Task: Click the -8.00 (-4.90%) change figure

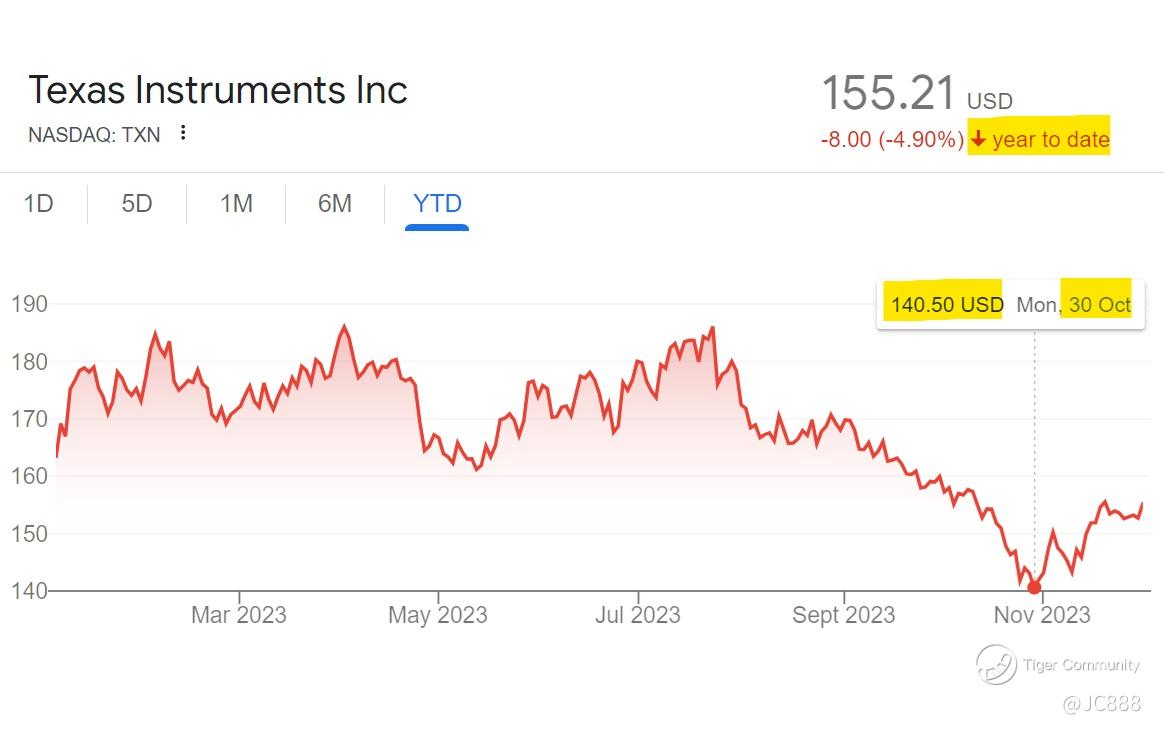Action: [892, 140]
